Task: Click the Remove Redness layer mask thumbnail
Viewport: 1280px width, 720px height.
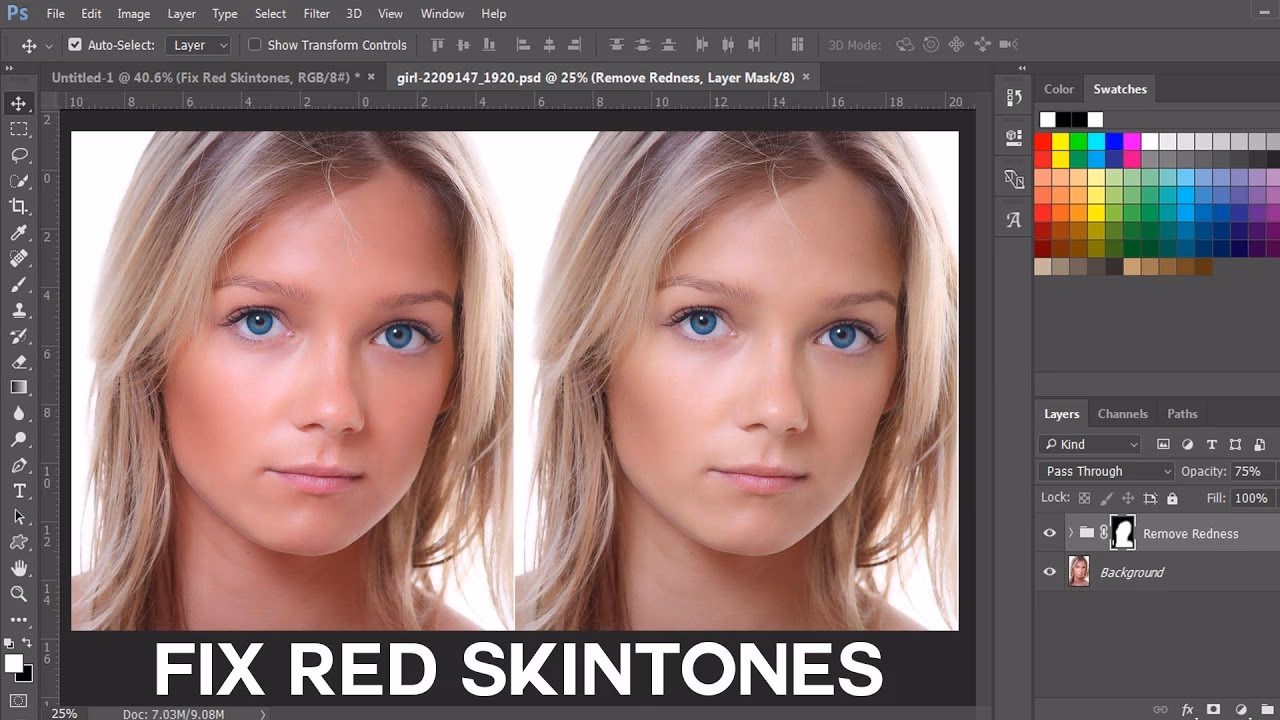Action: point(1124,533)
